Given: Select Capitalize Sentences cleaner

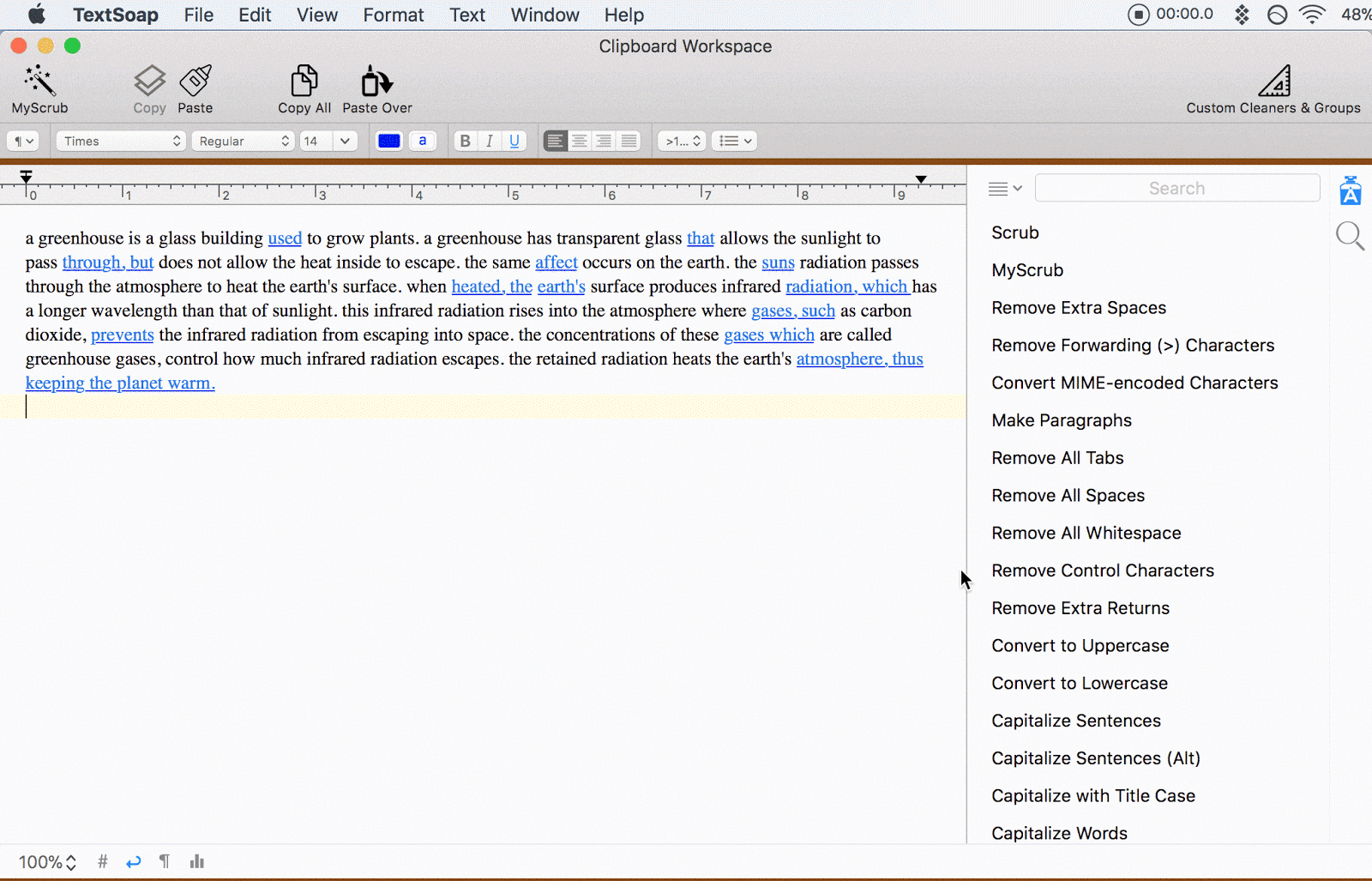Looking at the screenshot, I should [1076, 721].
